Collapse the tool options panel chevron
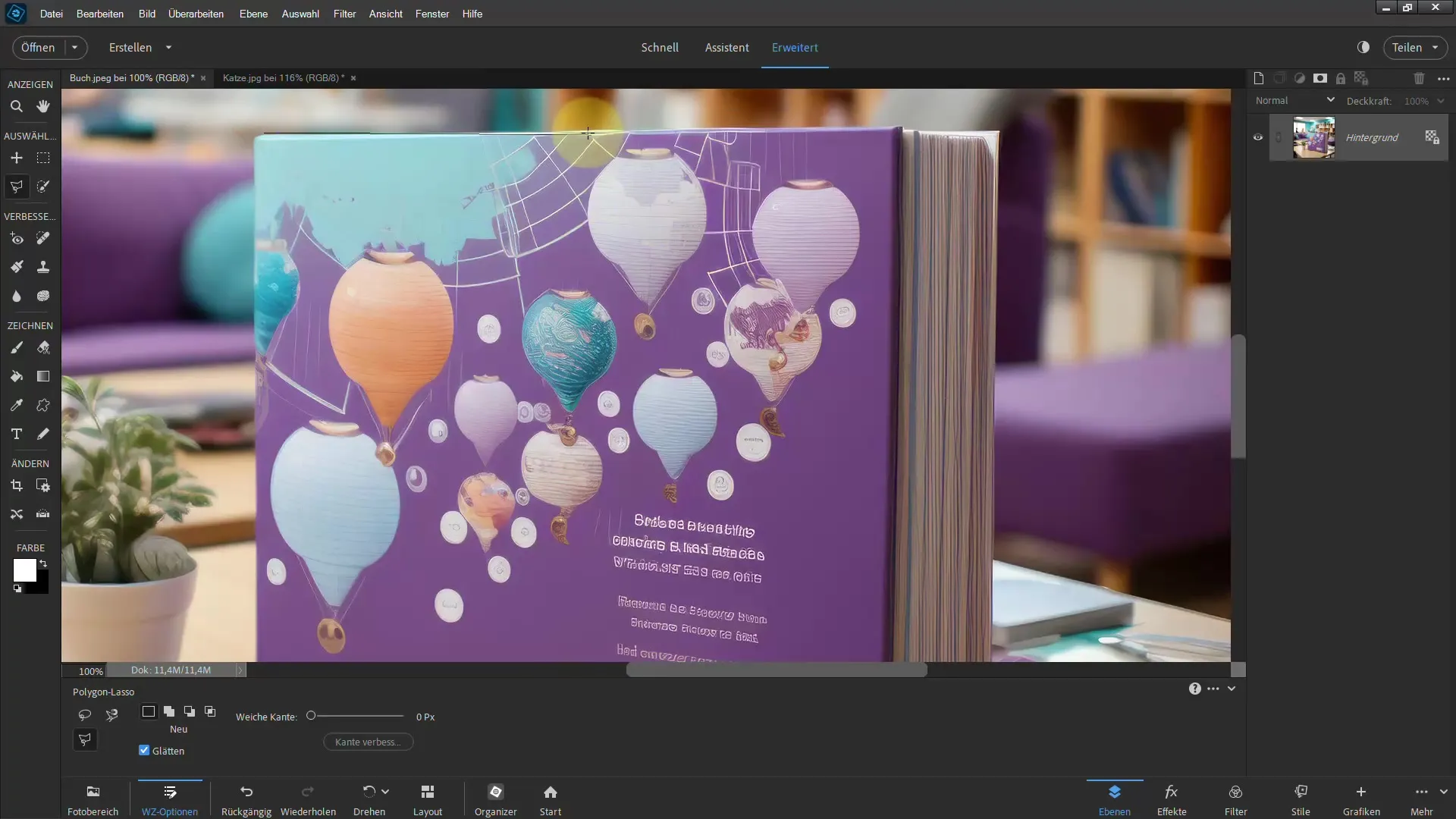 [1232, 689]
